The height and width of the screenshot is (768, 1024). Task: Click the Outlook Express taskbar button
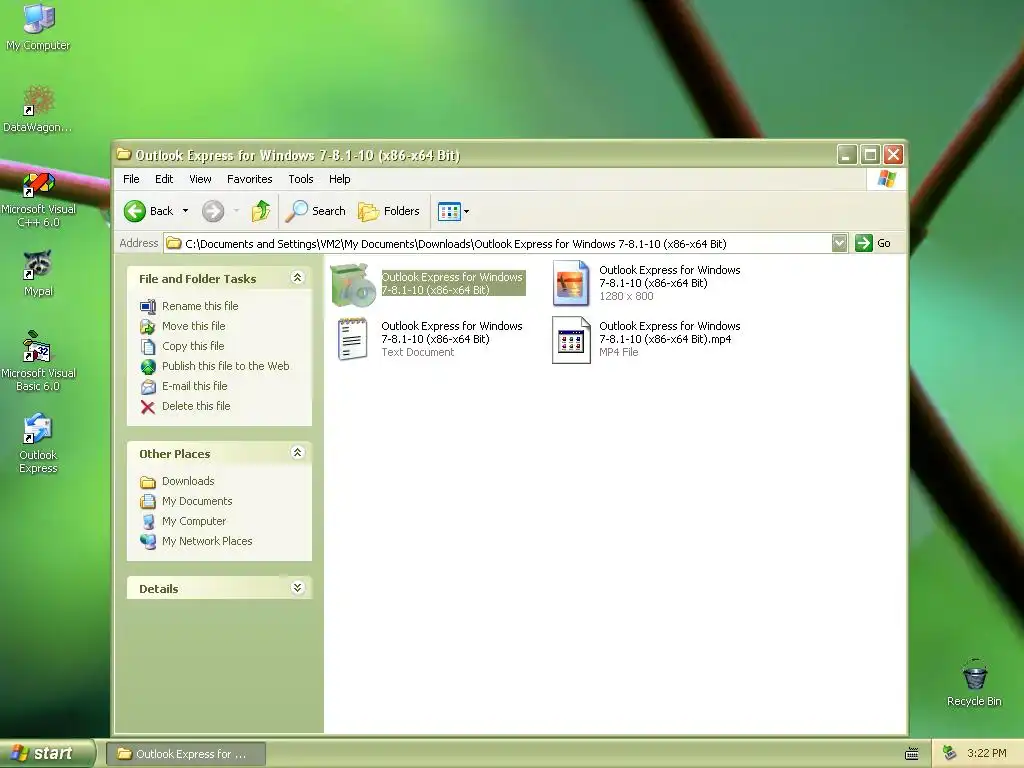[185, 754]
